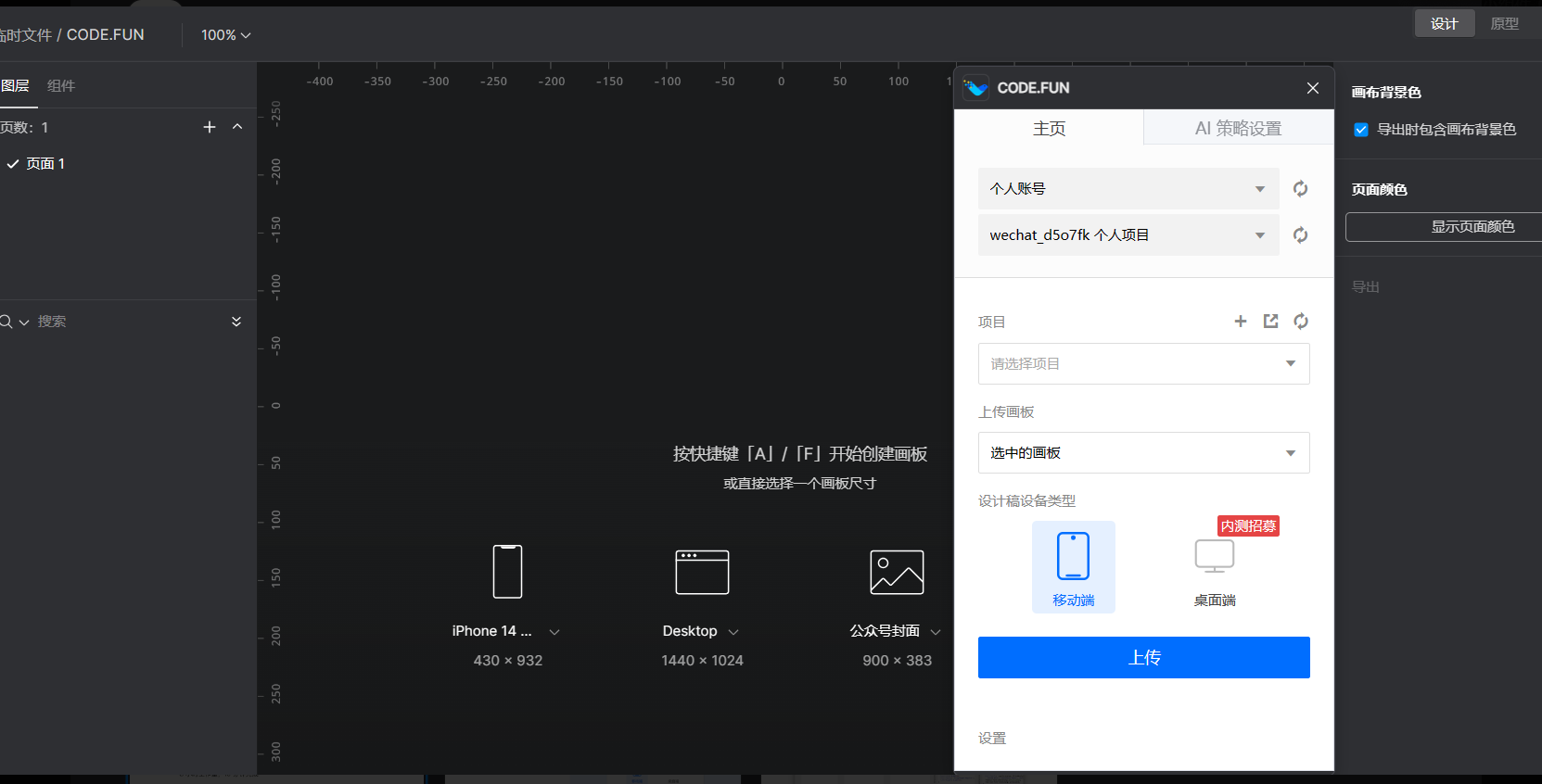Close the CODE.FUN plugin panel

pos(1313,88)
